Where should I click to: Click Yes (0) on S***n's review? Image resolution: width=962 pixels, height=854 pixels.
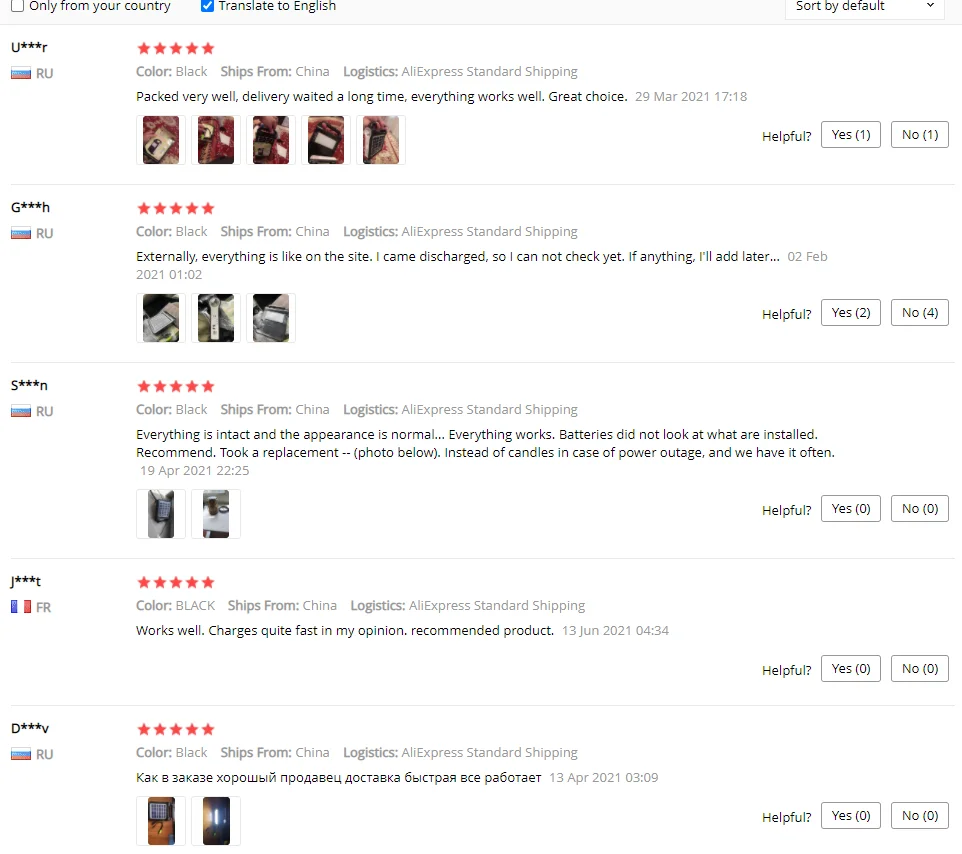(x=850, y=509)
